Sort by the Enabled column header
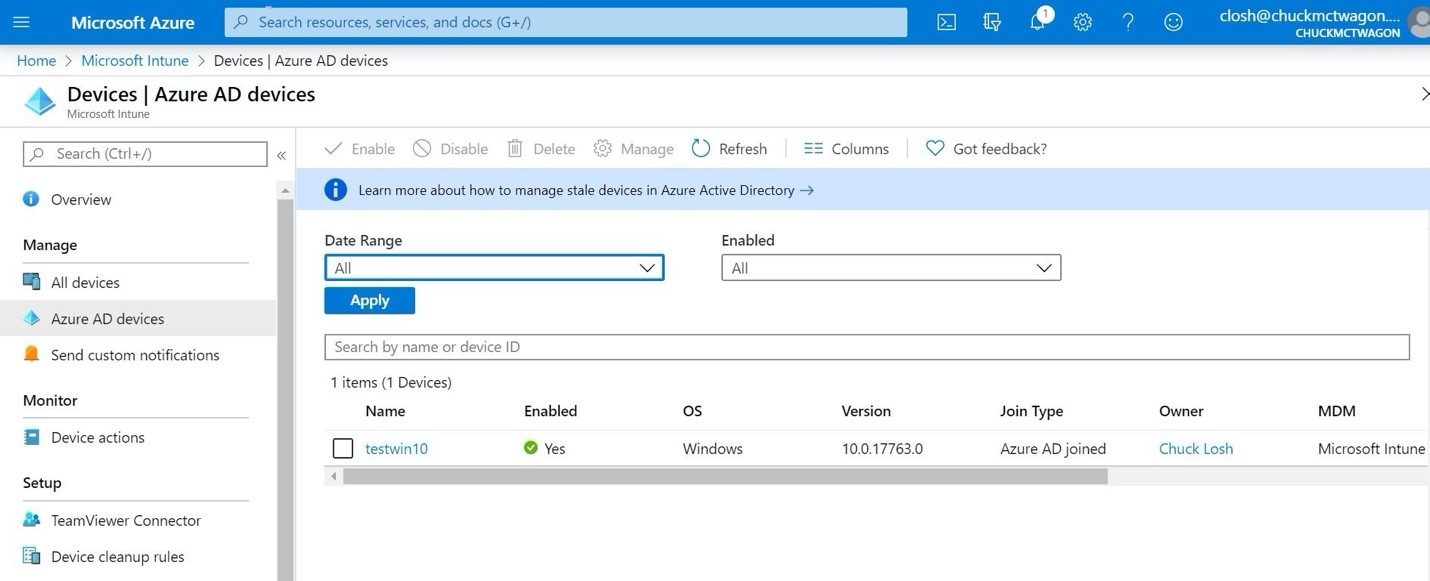The height and width of the screenshot is (581, 1430). [x=550, y=411]
